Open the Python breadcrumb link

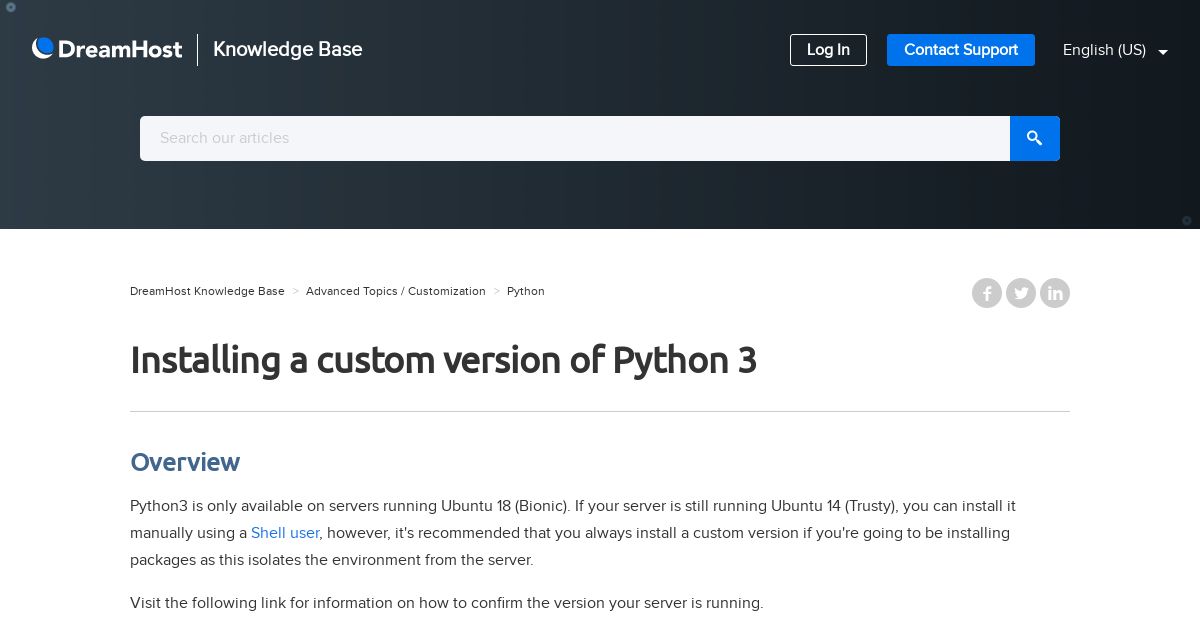[x=526, y=291]
